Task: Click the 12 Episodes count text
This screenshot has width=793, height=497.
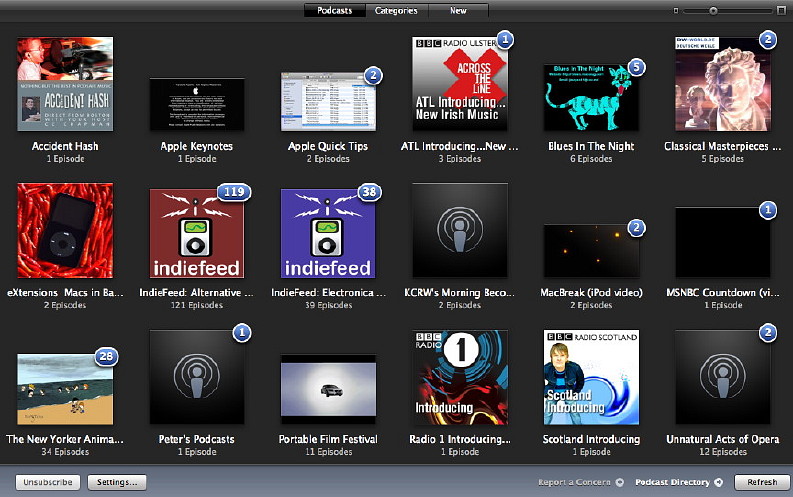Action: [x=723, y=452]
